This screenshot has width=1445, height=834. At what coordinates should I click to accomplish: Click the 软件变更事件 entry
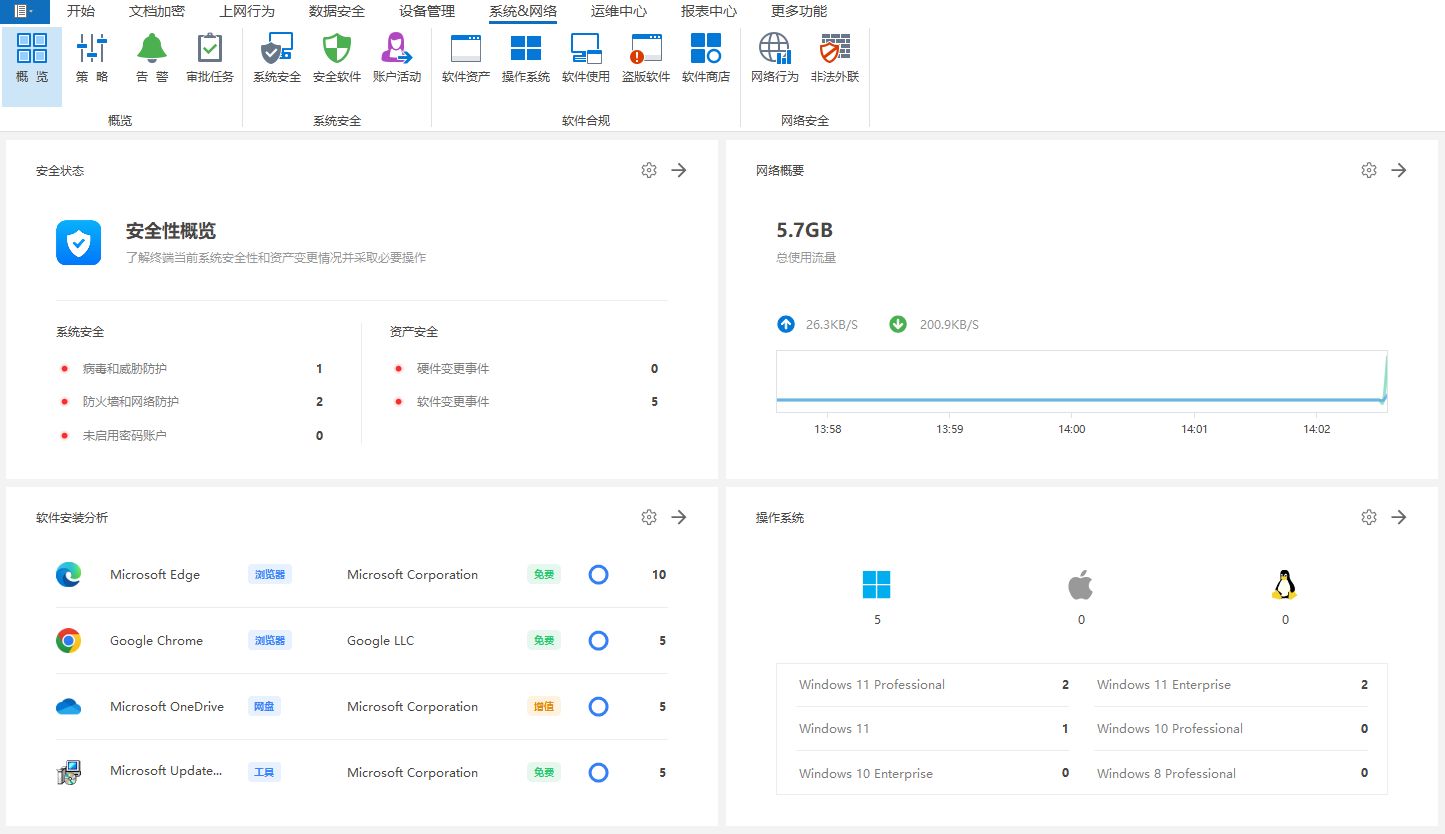tap(453, 402)
